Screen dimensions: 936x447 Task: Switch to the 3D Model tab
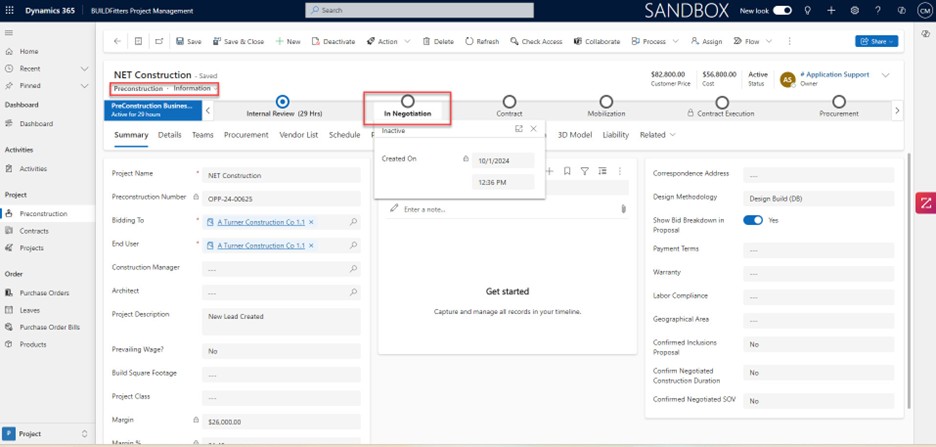pyautogui.click(x=575, y=135)
